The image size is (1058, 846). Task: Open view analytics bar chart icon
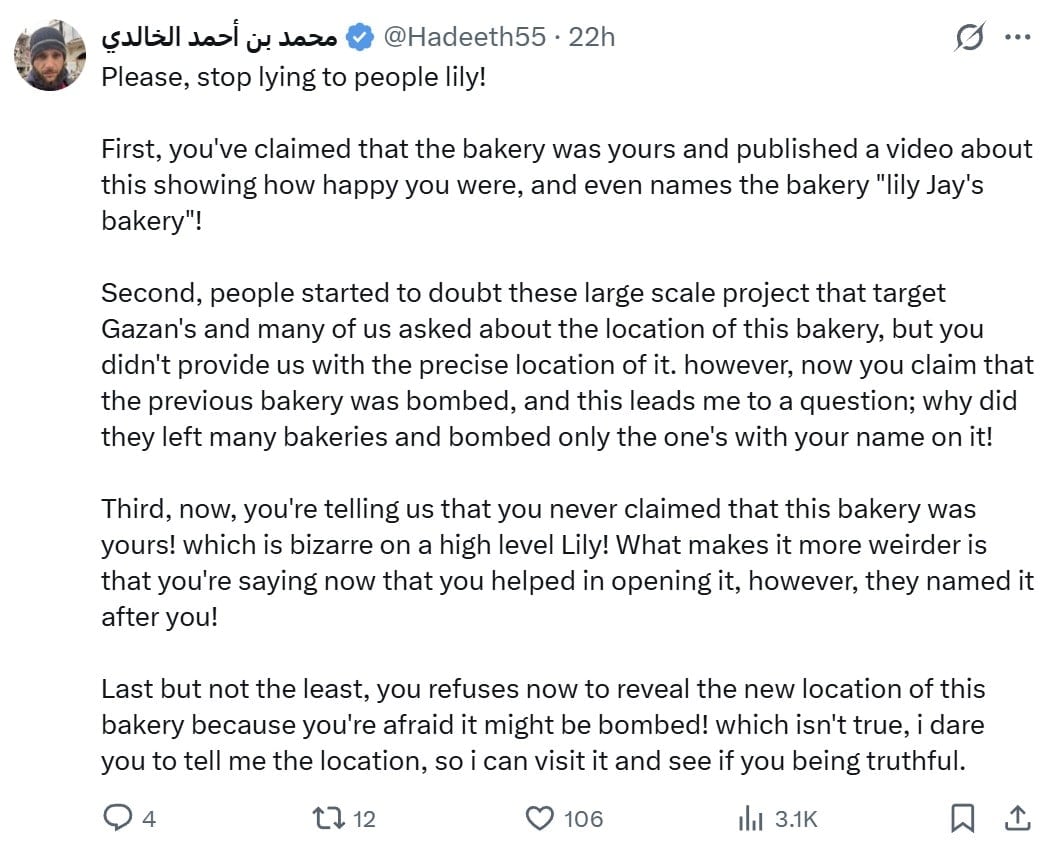[x=750, y=818]
